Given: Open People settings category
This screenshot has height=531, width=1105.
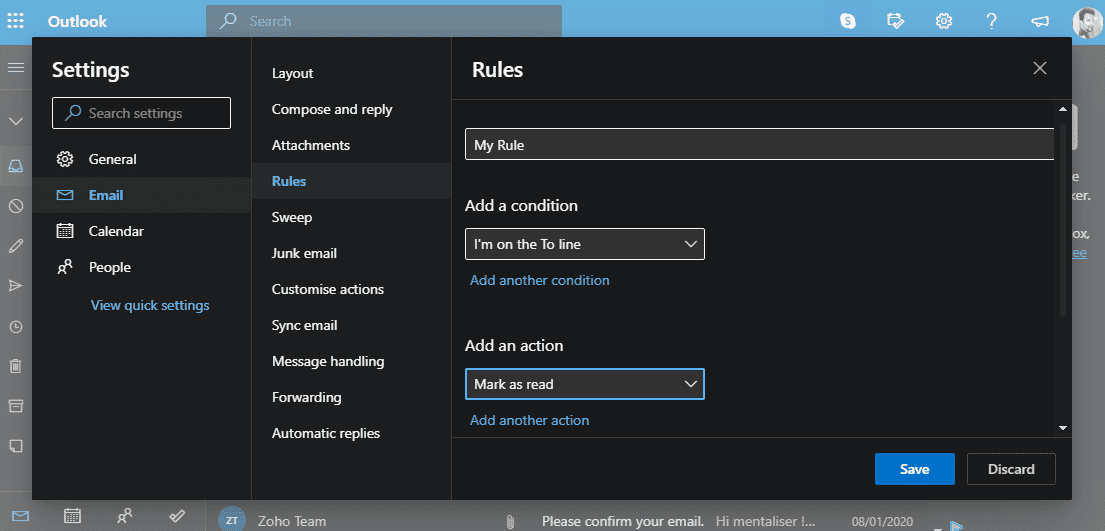Looking at the screenshot, I should (142, 267).
